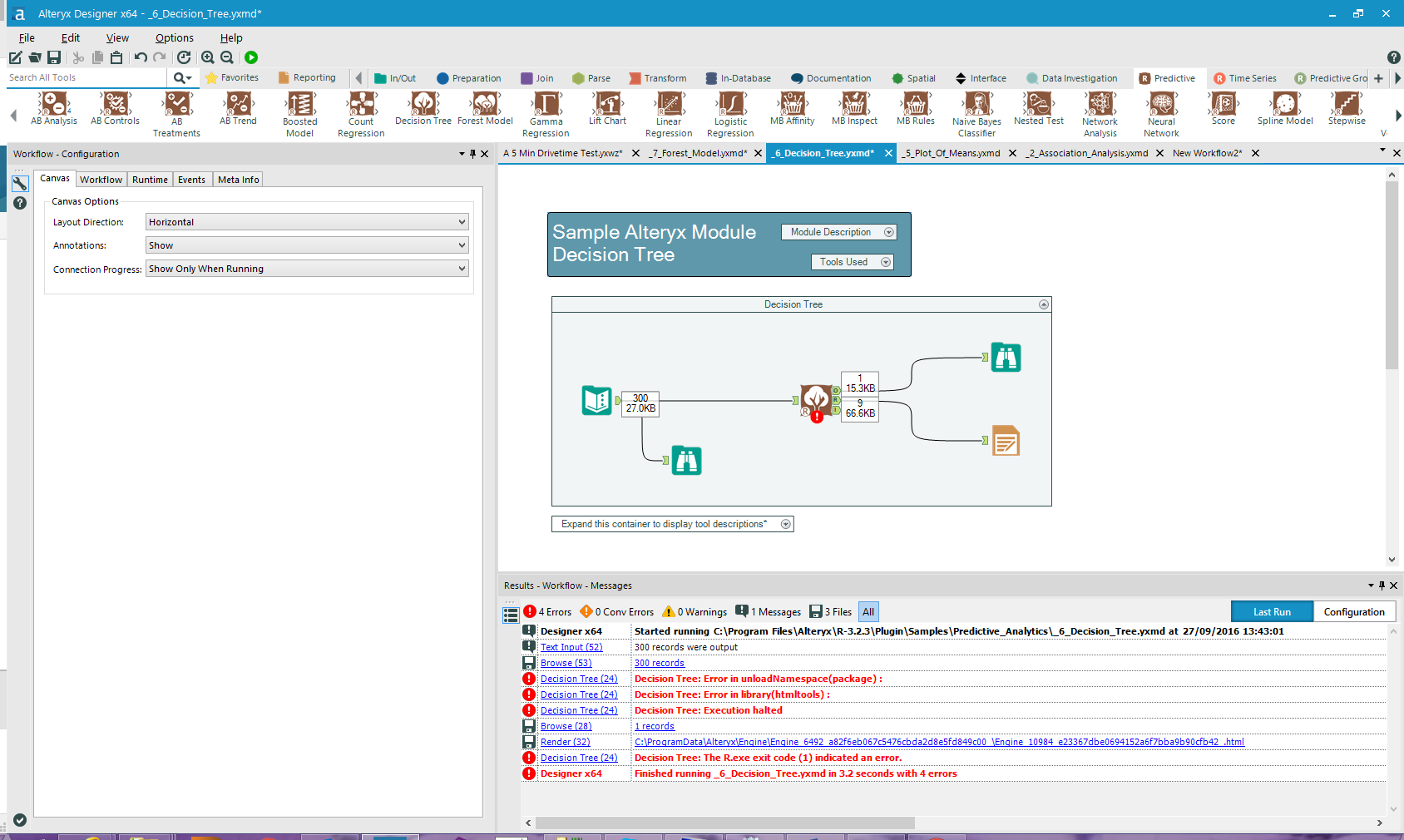Select the Predictive tool category tab
The width and height of the screenshot is (1404, 840).
coord(1167,78)
